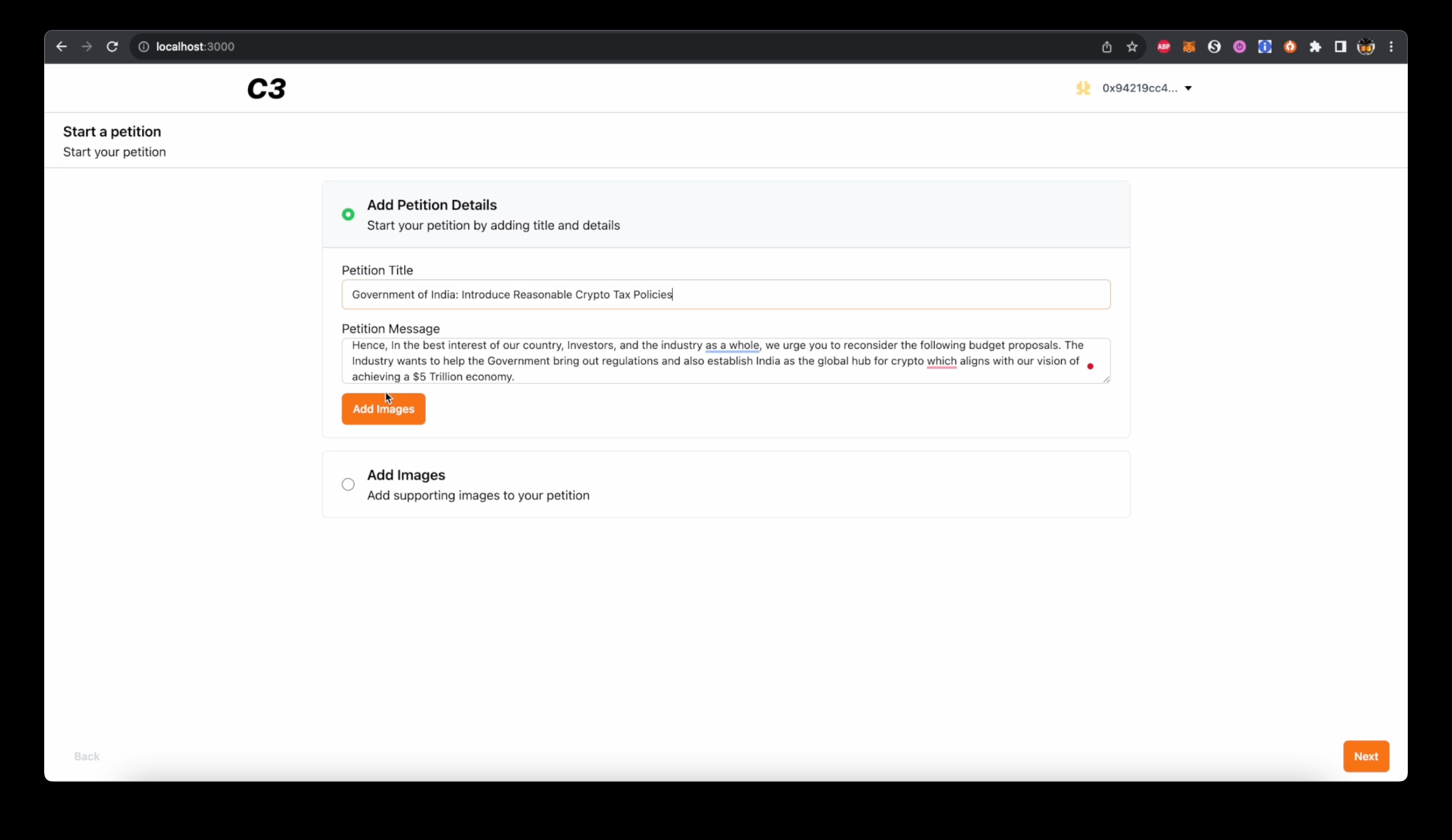Select the Add Images radio button
This screenshot has width=1452, height=840.
[x=348, y=484]
